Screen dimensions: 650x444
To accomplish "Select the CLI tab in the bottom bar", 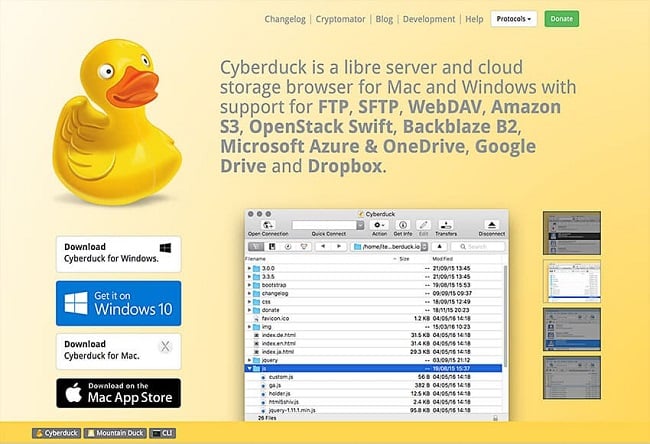I will click(162, 433).
